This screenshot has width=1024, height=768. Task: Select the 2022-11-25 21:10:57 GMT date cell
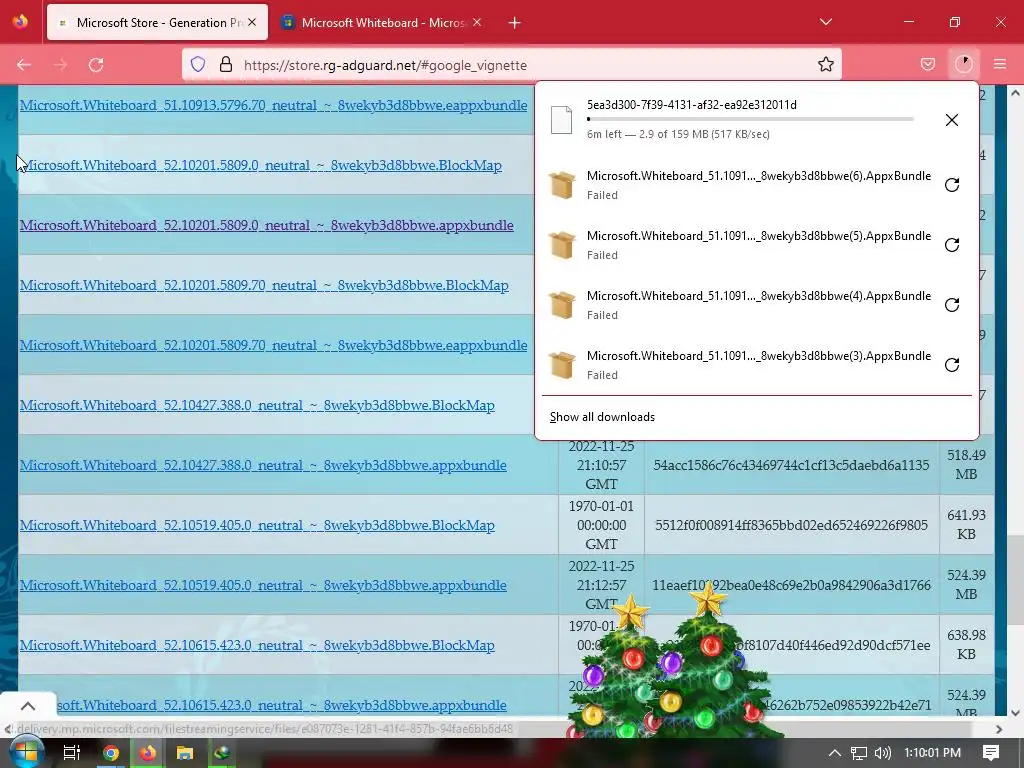coord(601,465)
